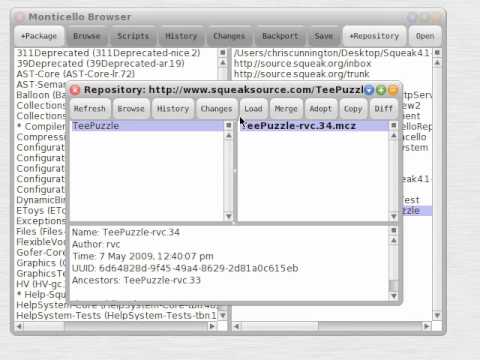Screen dimensions: 480x360
Task: Open the scrollbar menu square of version info pane
Action: [x=394, y=230]
